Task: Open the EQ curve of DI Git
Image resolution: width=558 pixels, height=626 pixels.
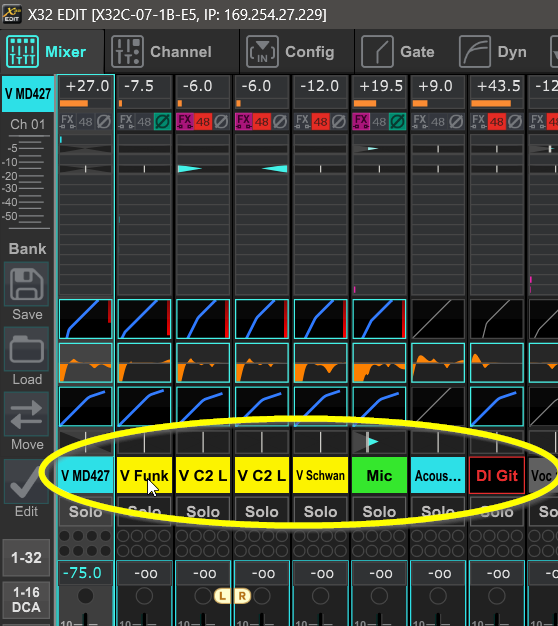Action: point(497,363)
